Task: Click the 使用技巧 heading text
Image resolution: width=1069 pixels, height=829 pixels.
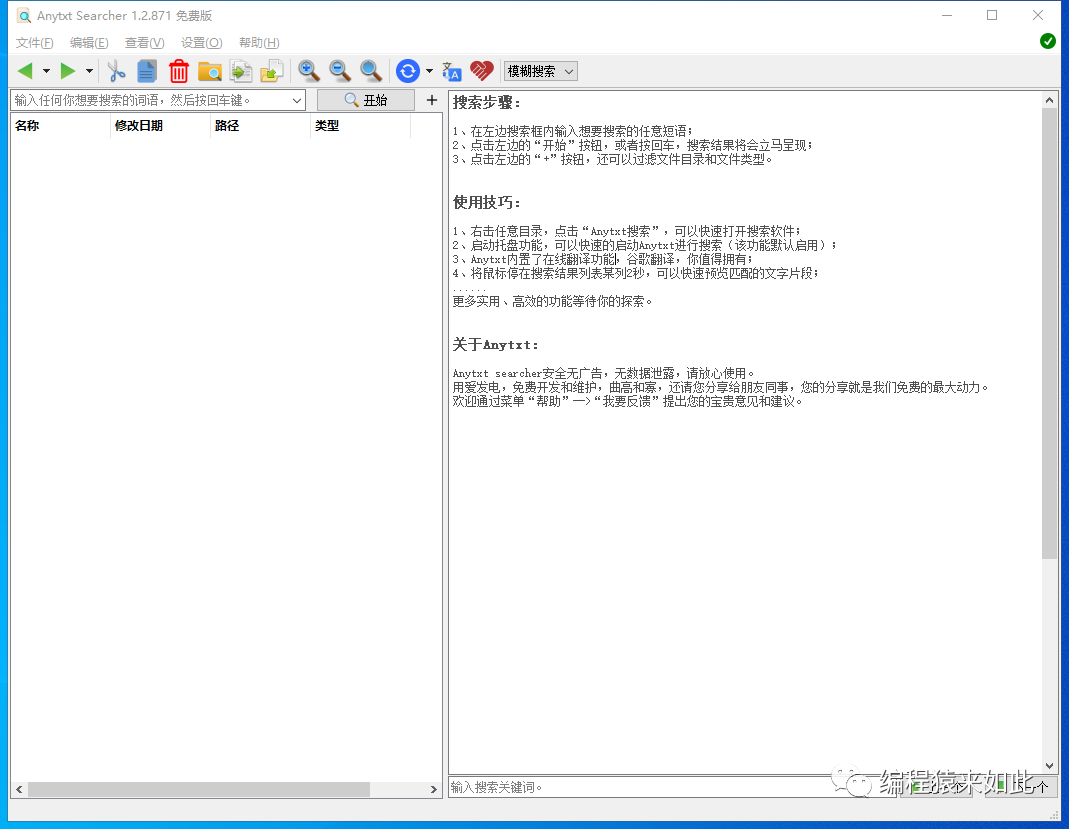Action: pyautogui.click(x=487, y=202)
